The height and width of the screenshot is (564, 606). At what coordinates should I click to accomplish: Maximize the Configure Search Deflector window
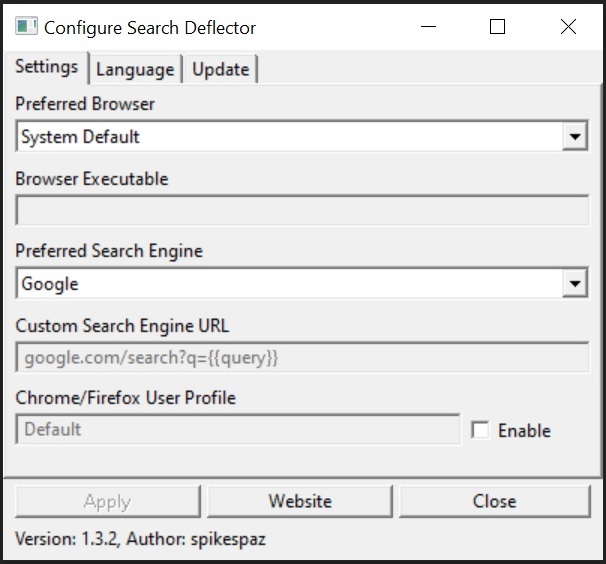click(x=497, y=27)
